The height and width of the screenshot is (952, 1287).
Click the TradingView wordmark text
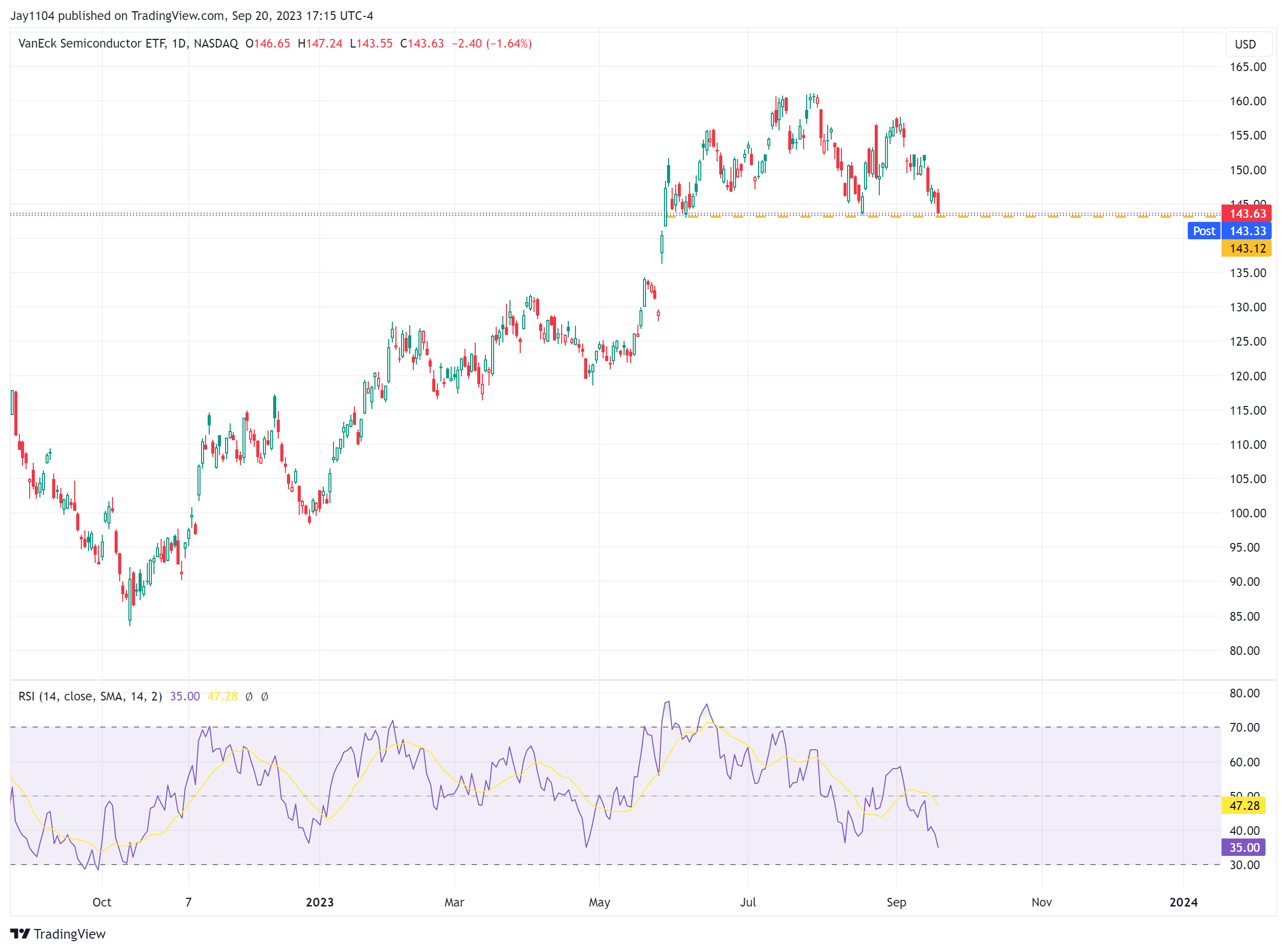click(x=70, y=934)
